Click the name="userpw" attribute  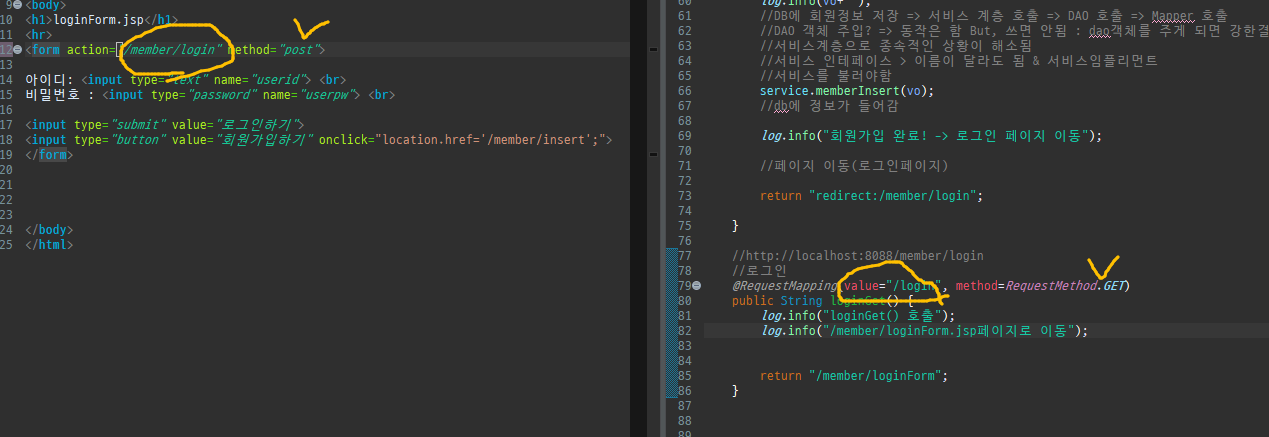(x=312, y=95)
